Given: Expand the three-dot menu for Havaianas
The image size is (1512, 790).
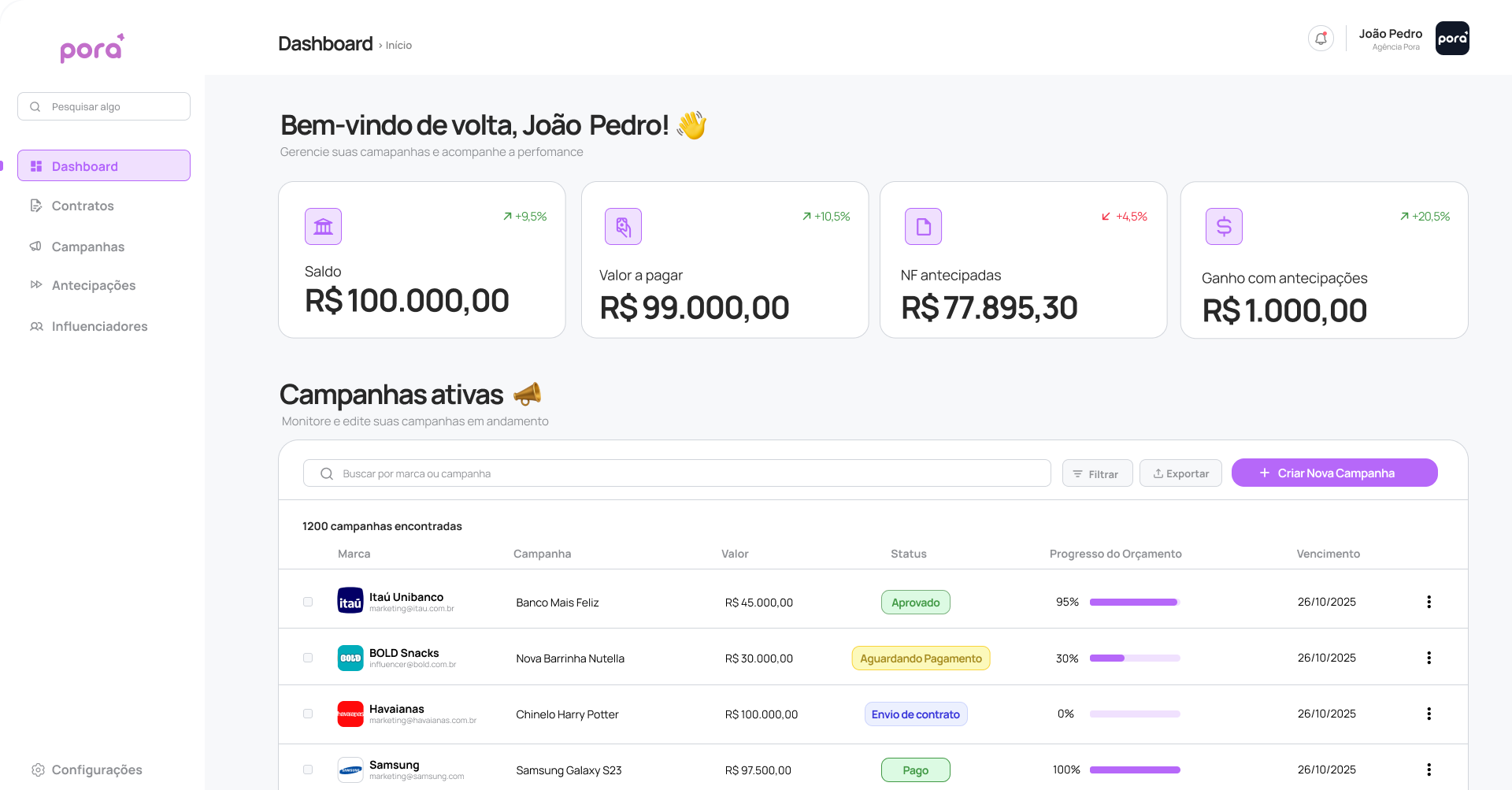Looking at the screenshot, I should [1429, 714].
